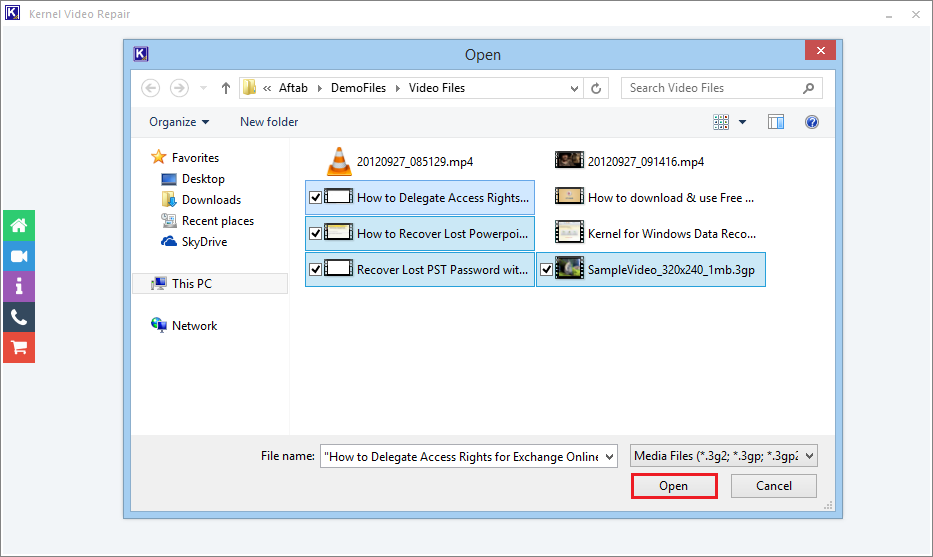The width and height of the screenshot is (933, 557).
Task: Open Recent places in navigation pane
Action: [218, 221]
